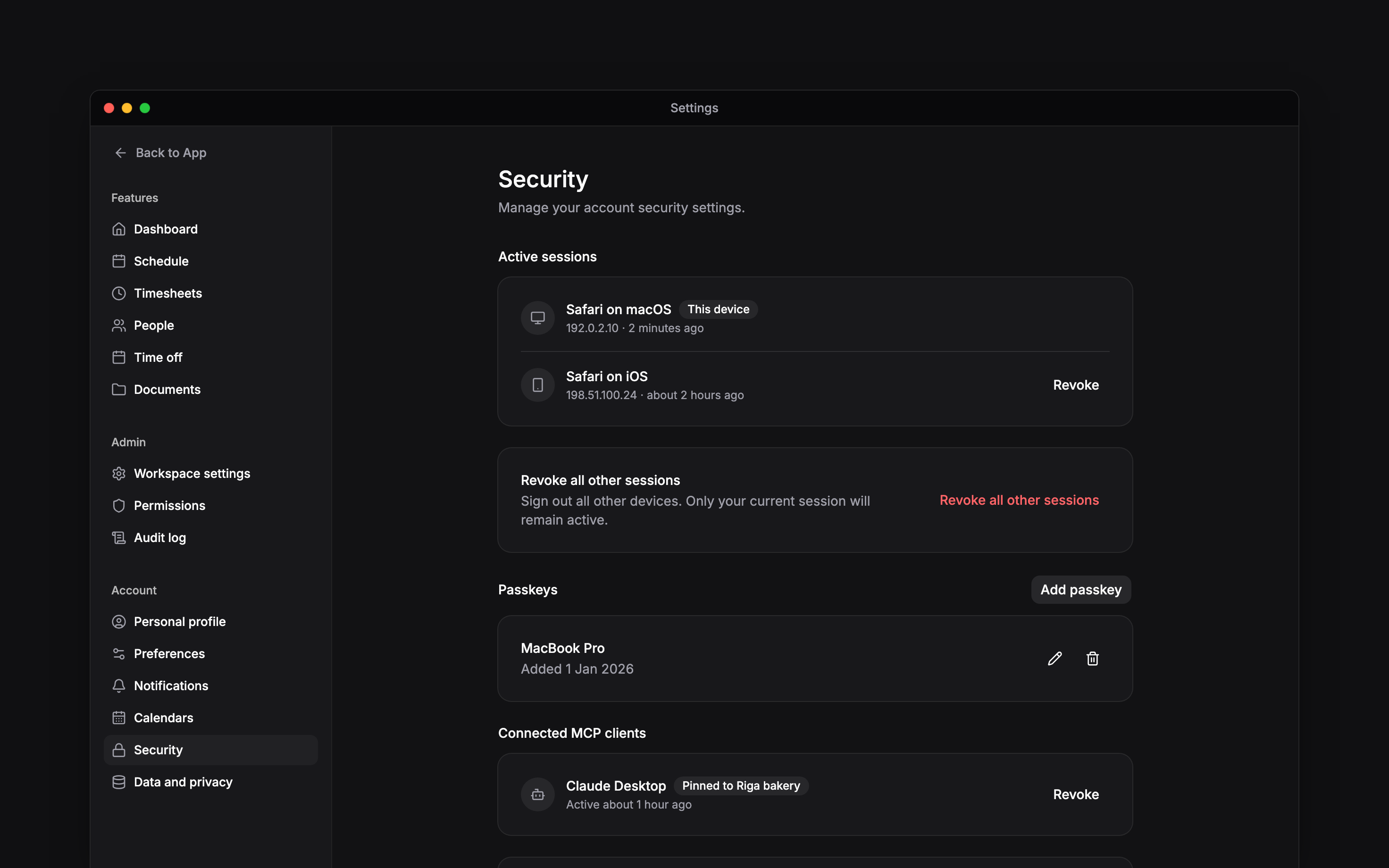Click the Documents folder icon
This screenshot has height=868, width=1389.
click(119, 390)
